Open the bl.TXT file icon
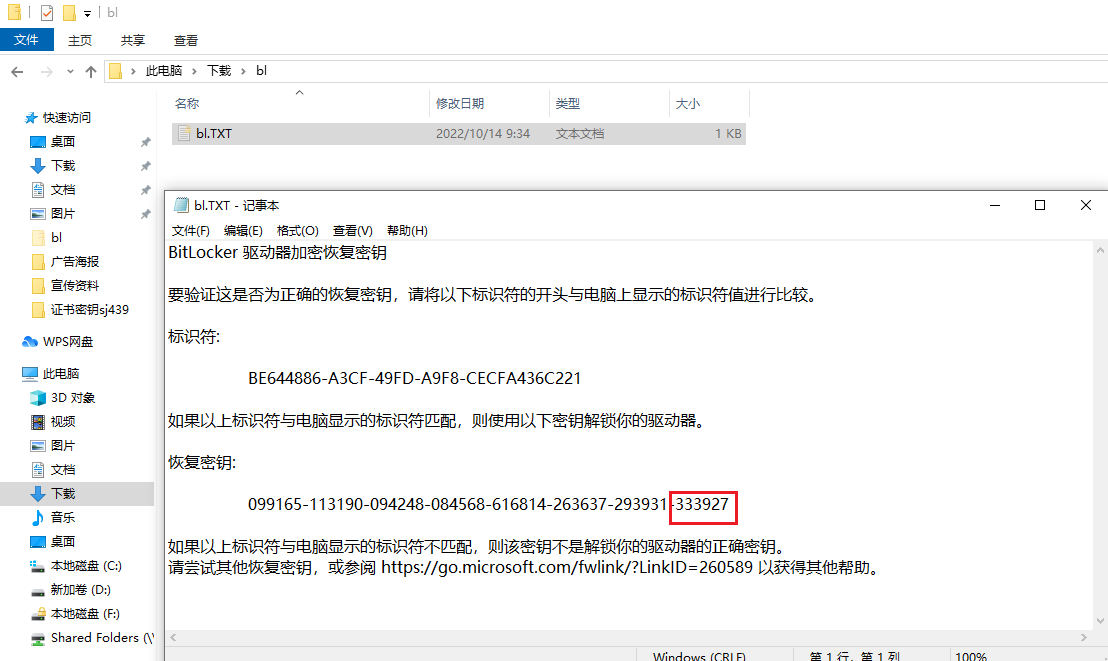The image size is (1108, 661). point(183,133)
